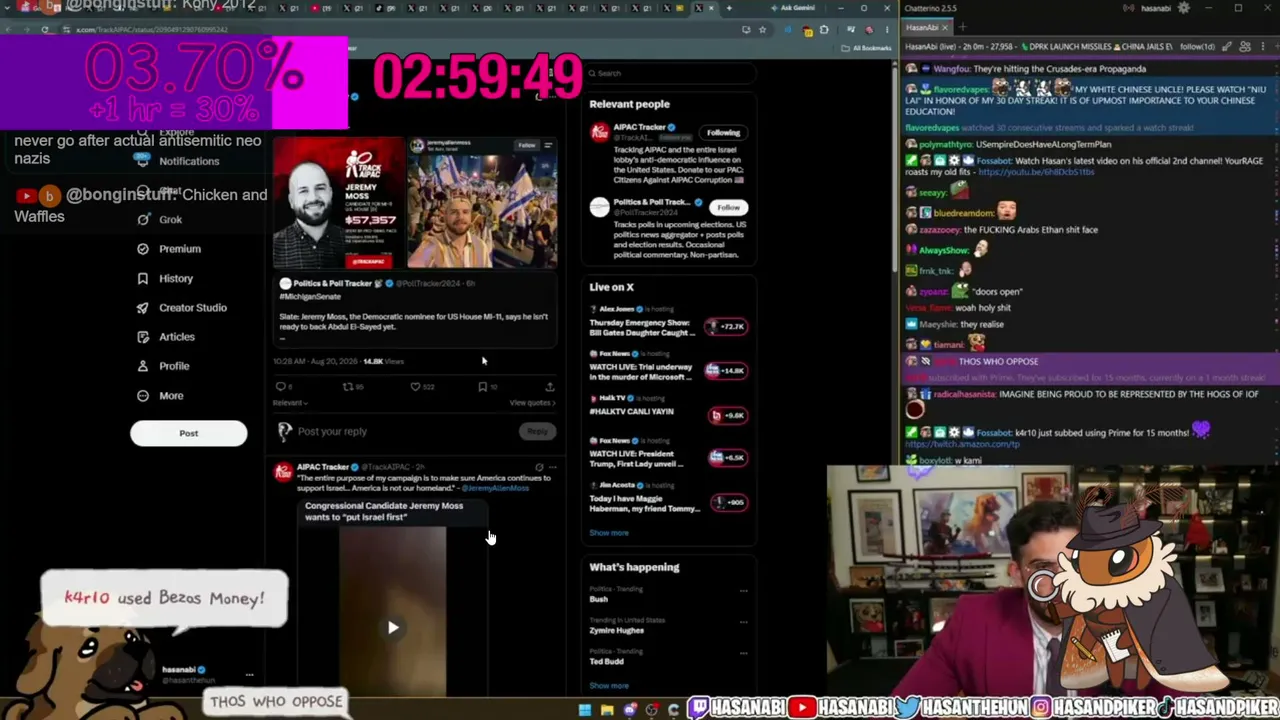
Task: Open Grok from the X sidebar
Action: click(160, 220)
